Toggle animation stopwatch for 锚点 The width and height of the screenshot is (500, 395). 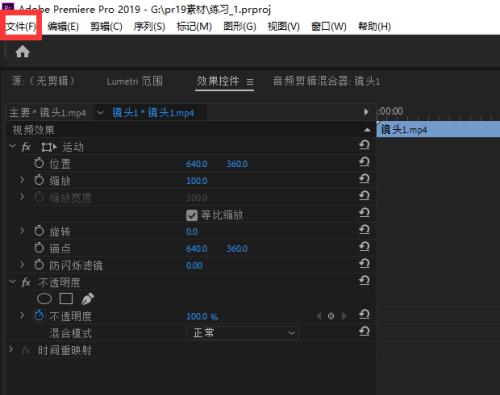pos(39,248)
